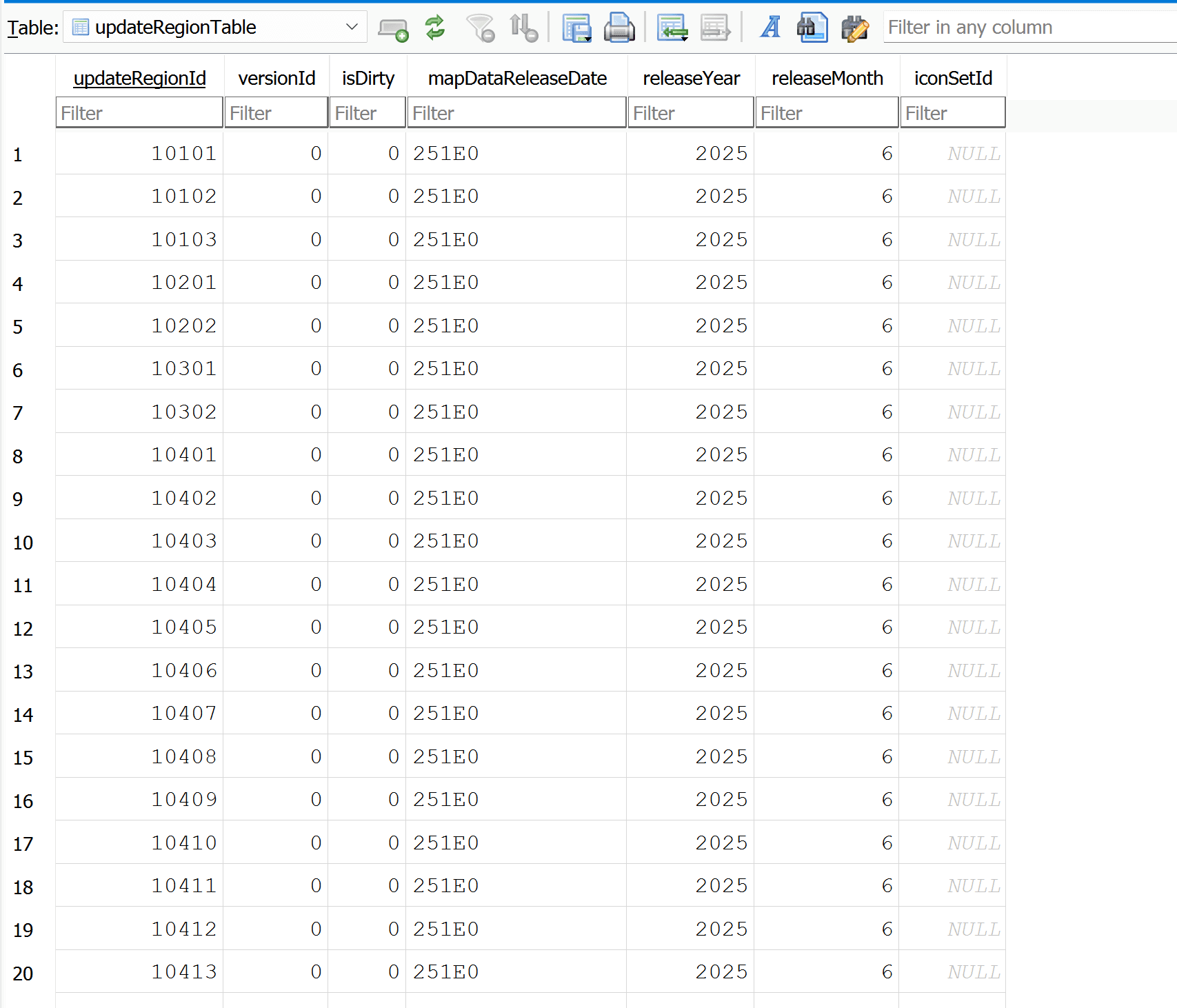1177x1008 pixels.
Task: Click the clear all filters funnel icon
Action: tap(481, 28)
